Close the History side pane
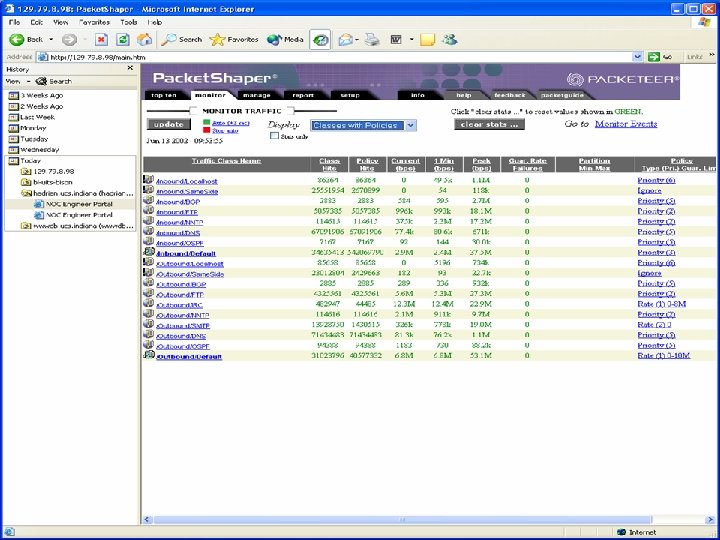The image size is (720, 540). pyautogui.click(x=130, y=68)
